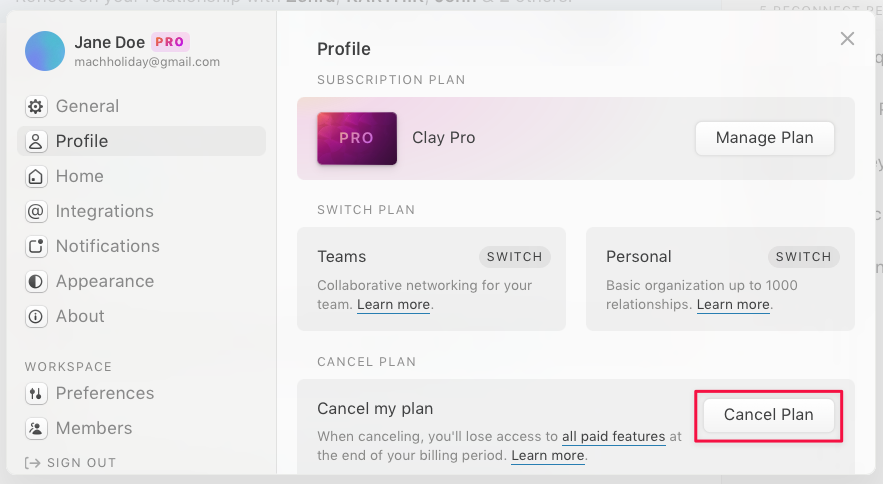Click the About info icon
The width and height of the screenshot is (883, 484).
point(36,317)
